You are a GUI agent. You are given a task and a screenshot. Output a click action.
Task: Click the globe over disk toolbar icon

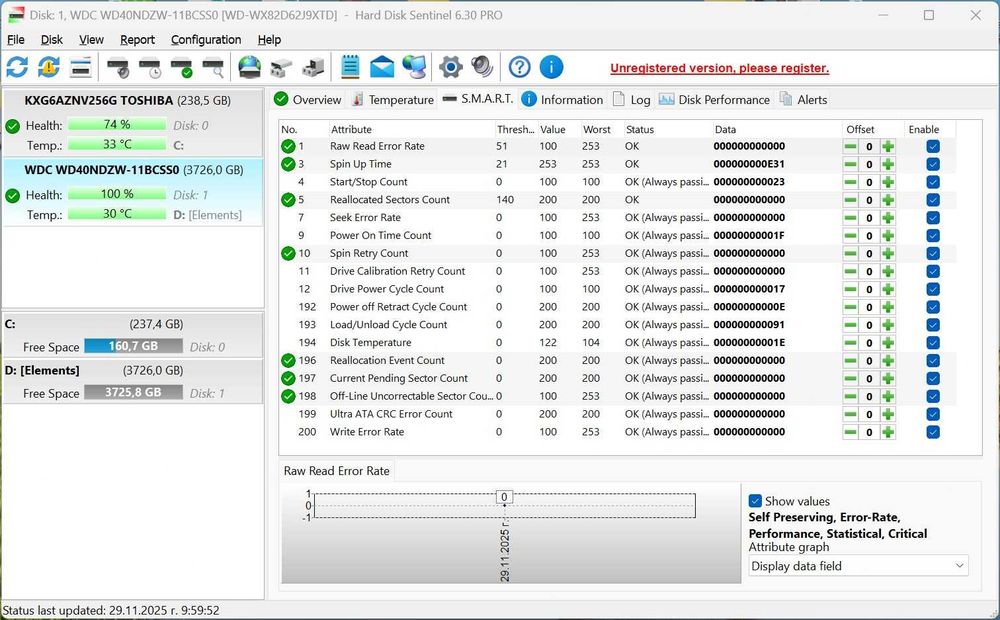pos(249,67)
